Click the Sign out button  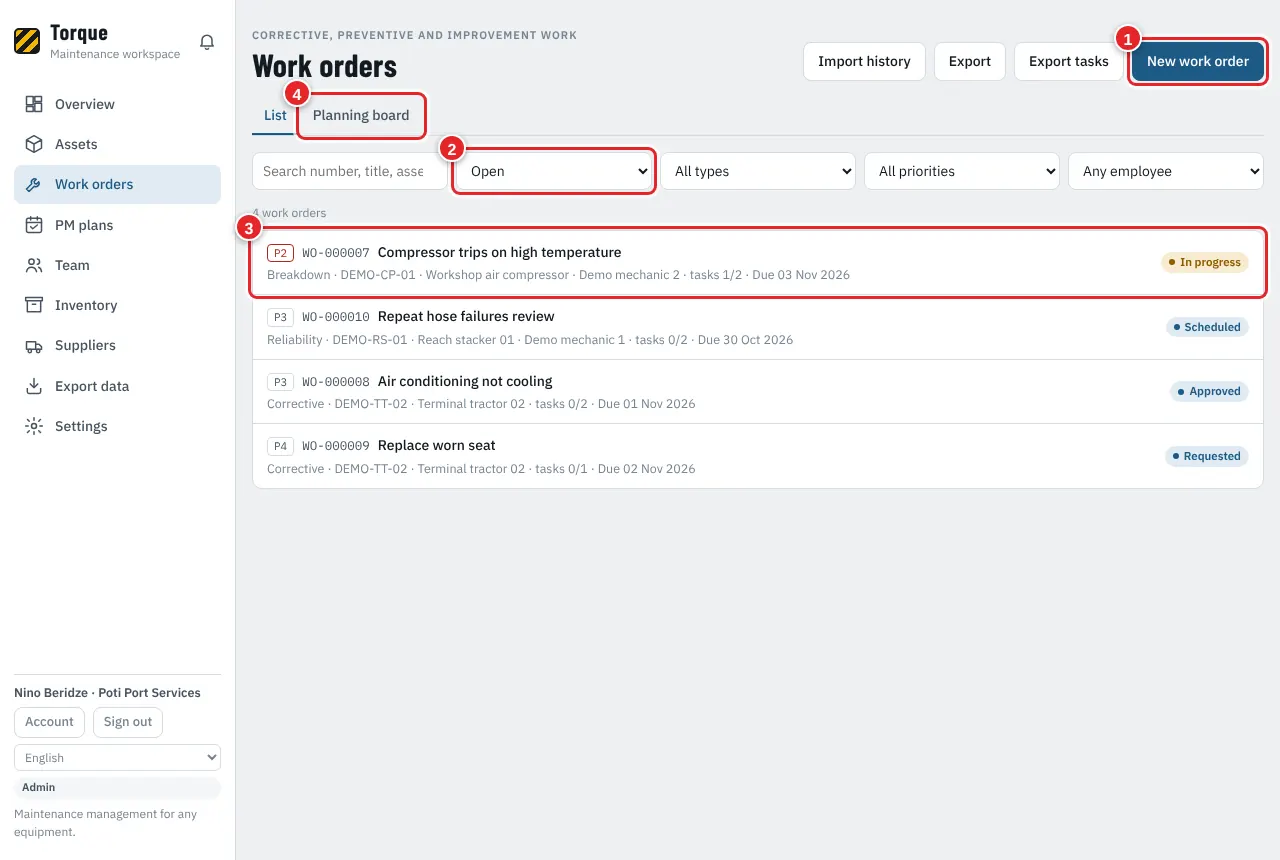coord(128,722)
